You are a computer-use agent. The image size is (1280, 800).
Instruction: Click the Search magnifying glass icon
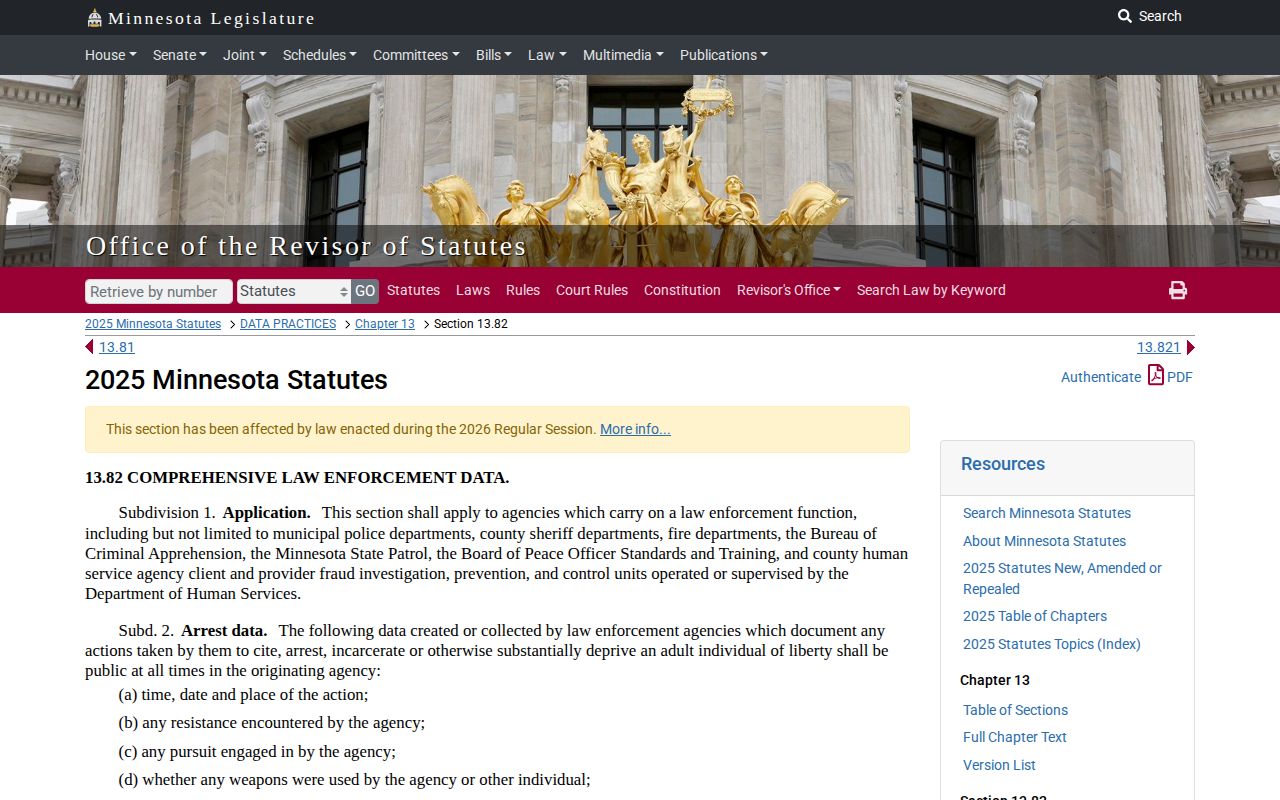(x=1125, y=16)
